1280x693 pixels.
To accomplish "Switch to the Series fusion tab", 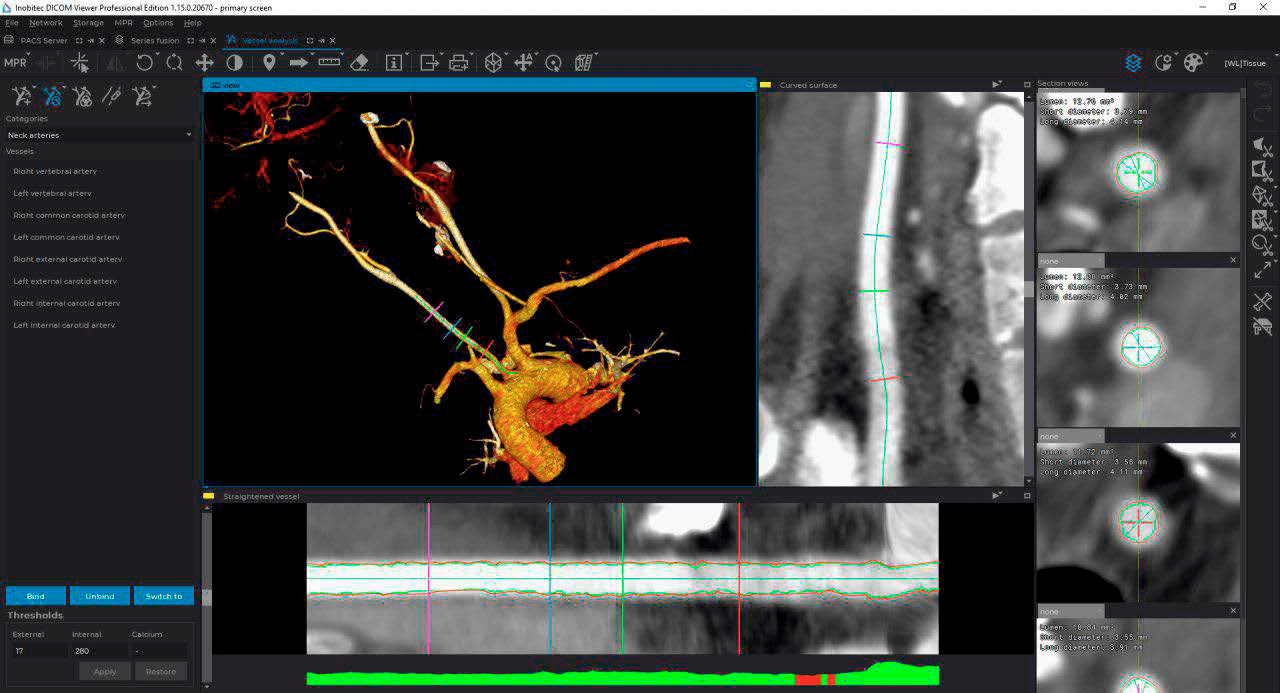I will click(155, 41).
